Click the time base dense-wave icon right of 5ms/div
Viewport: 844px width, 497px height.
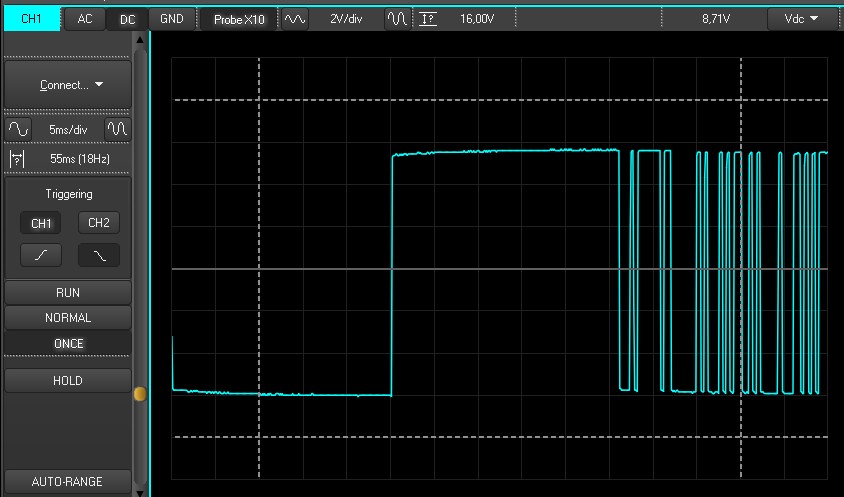tap(118, 130)
